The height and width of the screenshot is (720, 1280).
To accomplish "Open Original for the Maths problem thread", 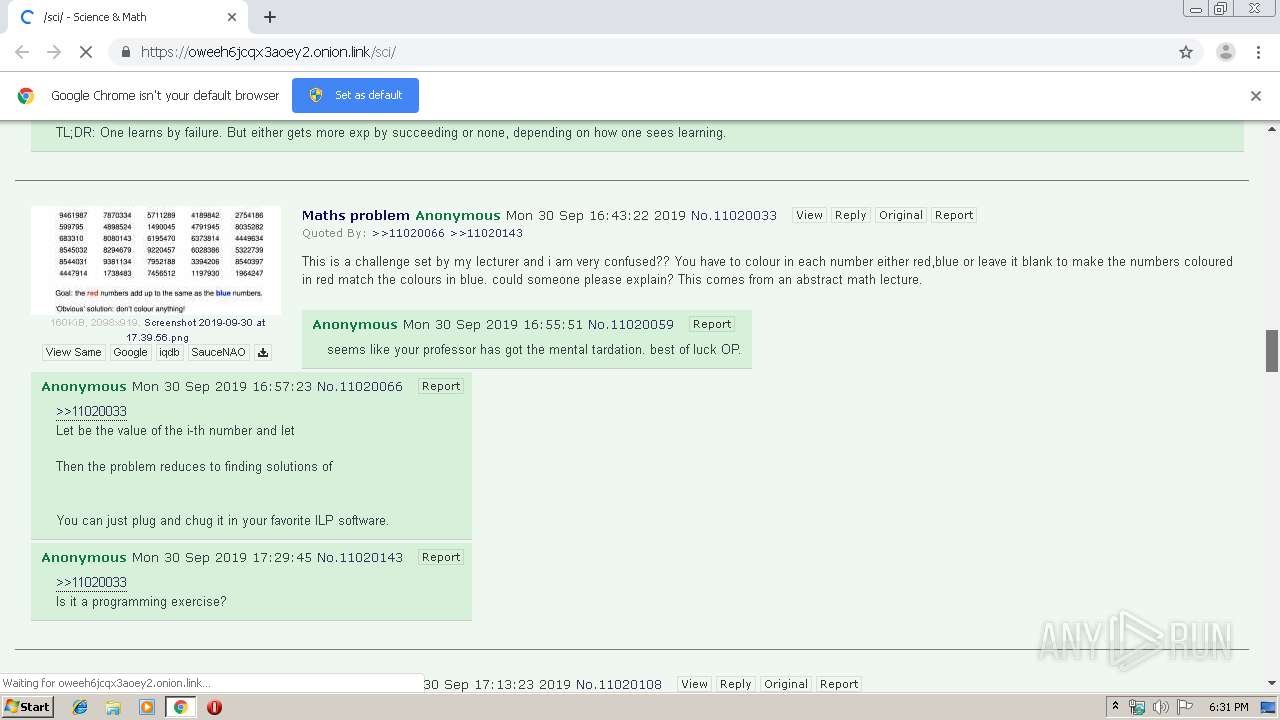I will 901,215.
